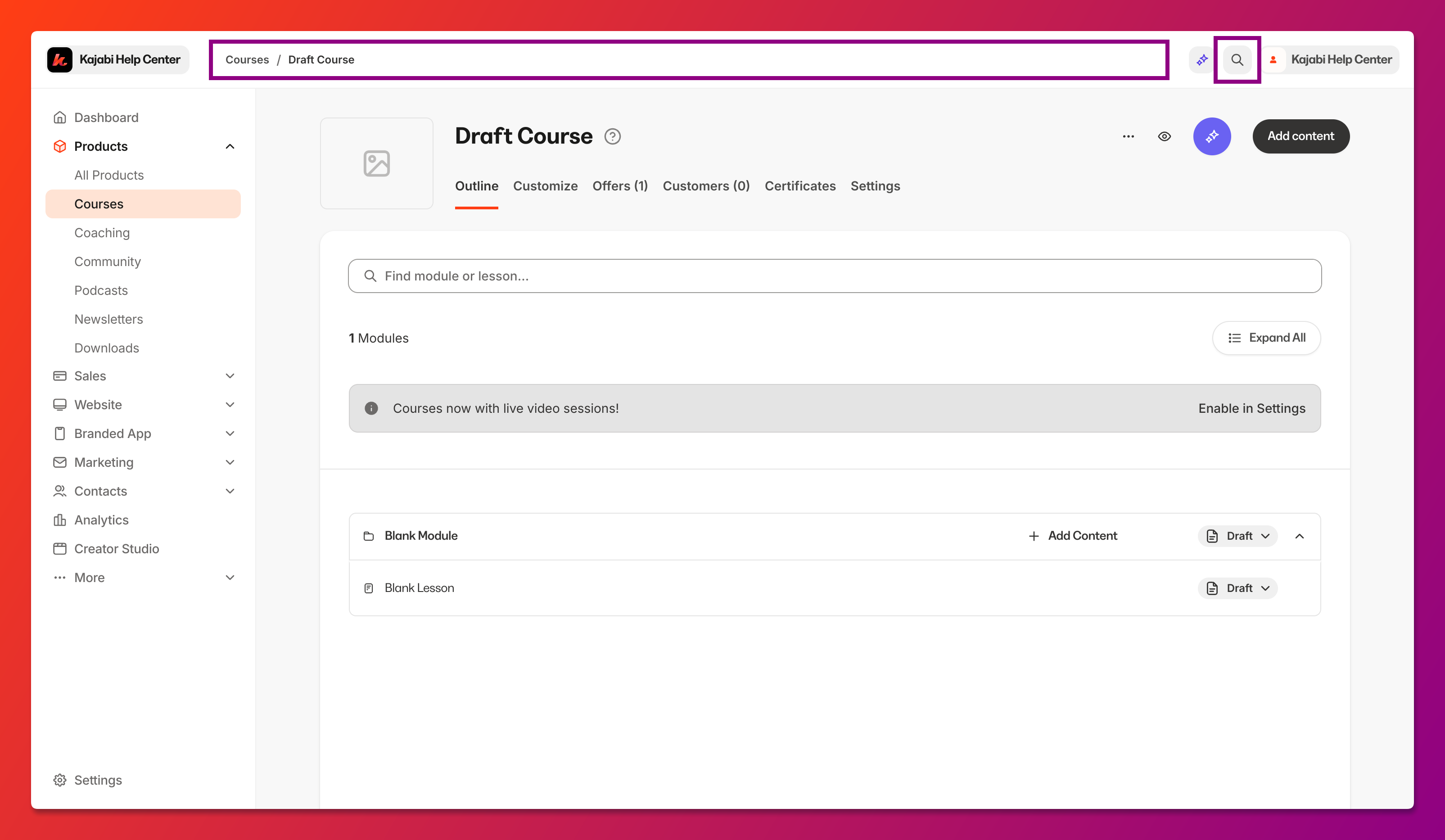Open the Blank Lesson row
The height and width of the screenshot is (840, 1445).
click(835, 588)
